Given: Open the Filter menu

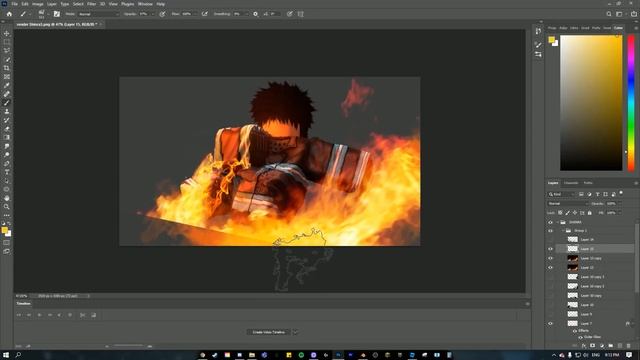Looking at the screenshot, I should [91, 4].
